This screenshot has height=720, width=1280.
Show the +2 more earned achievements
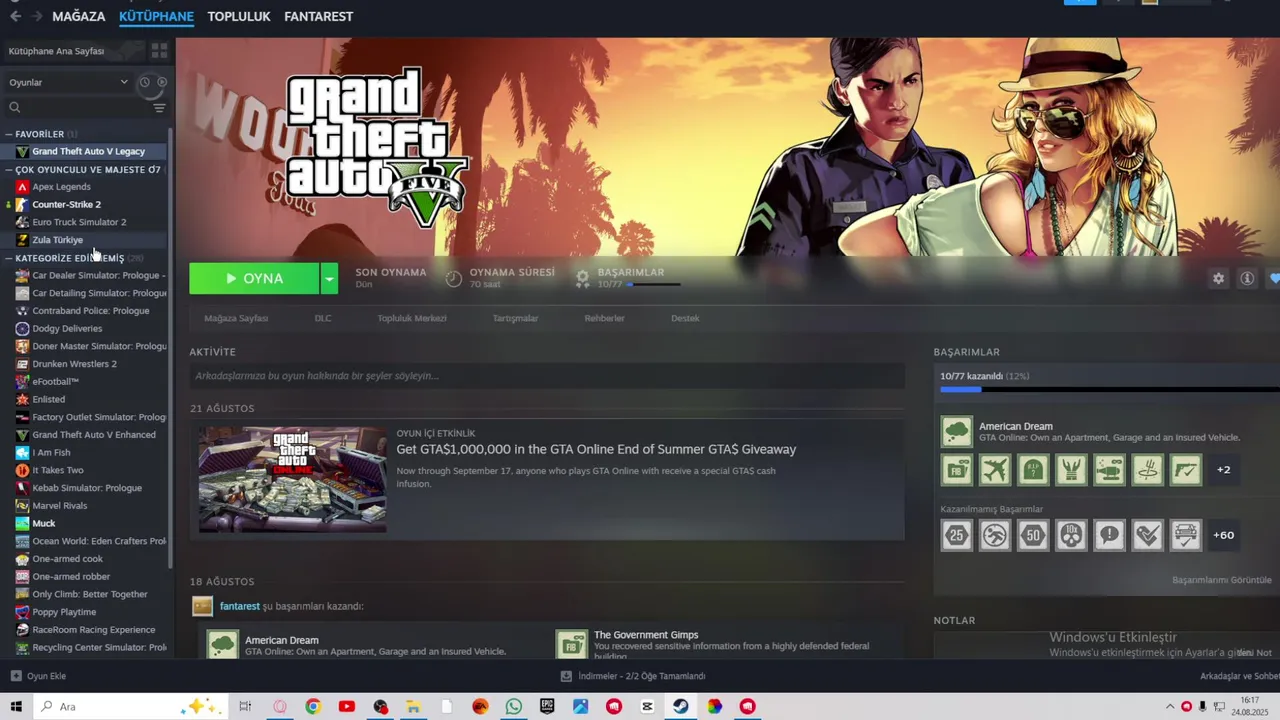click(1223, 469)
